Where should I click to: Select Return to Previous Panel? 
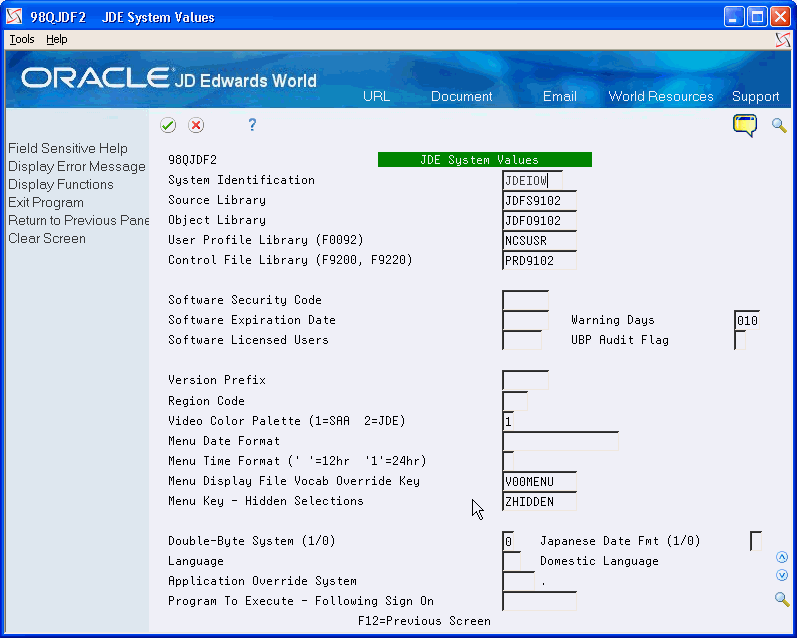78,221
